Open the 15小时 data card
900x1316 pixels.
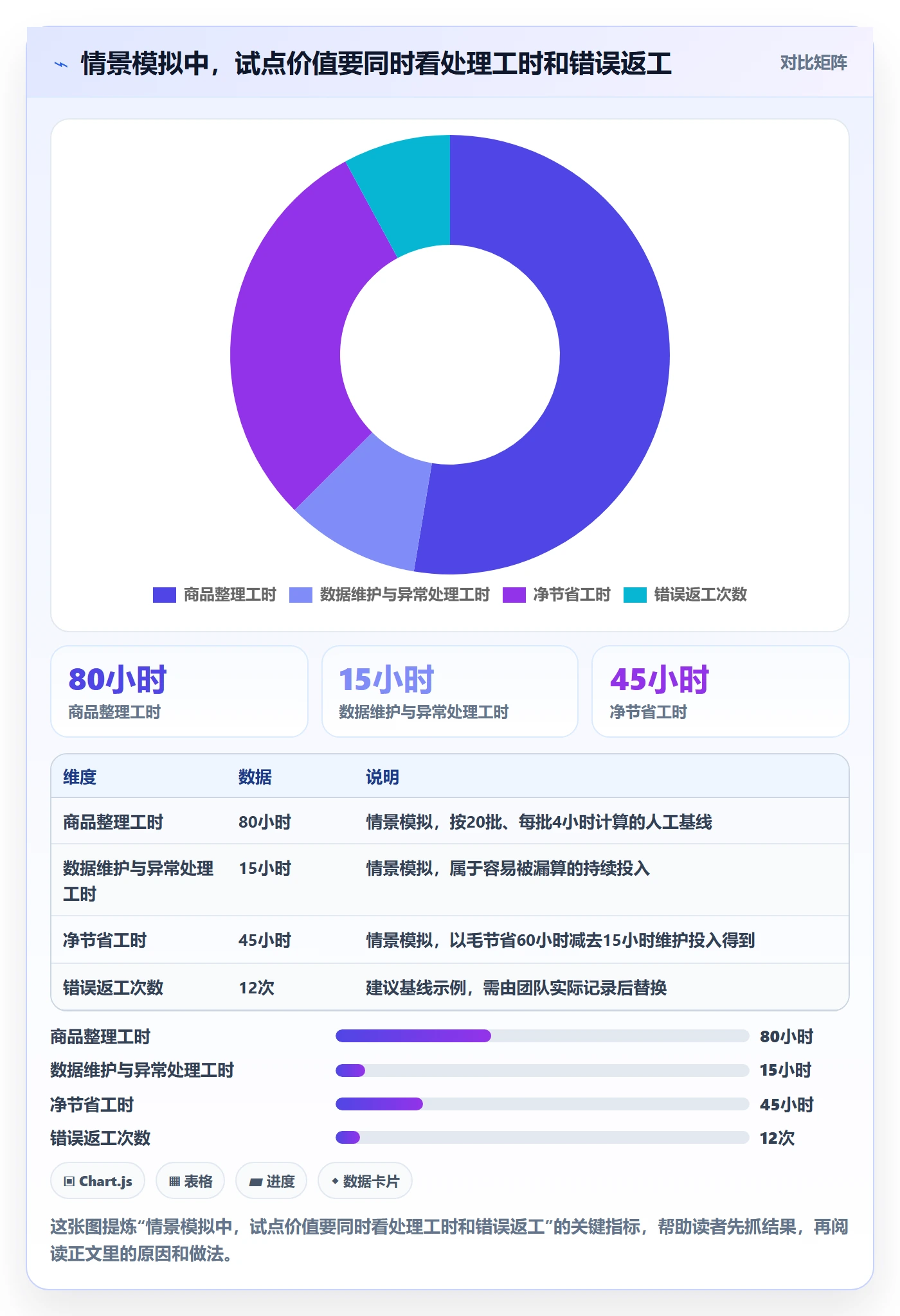coord(450,691)
